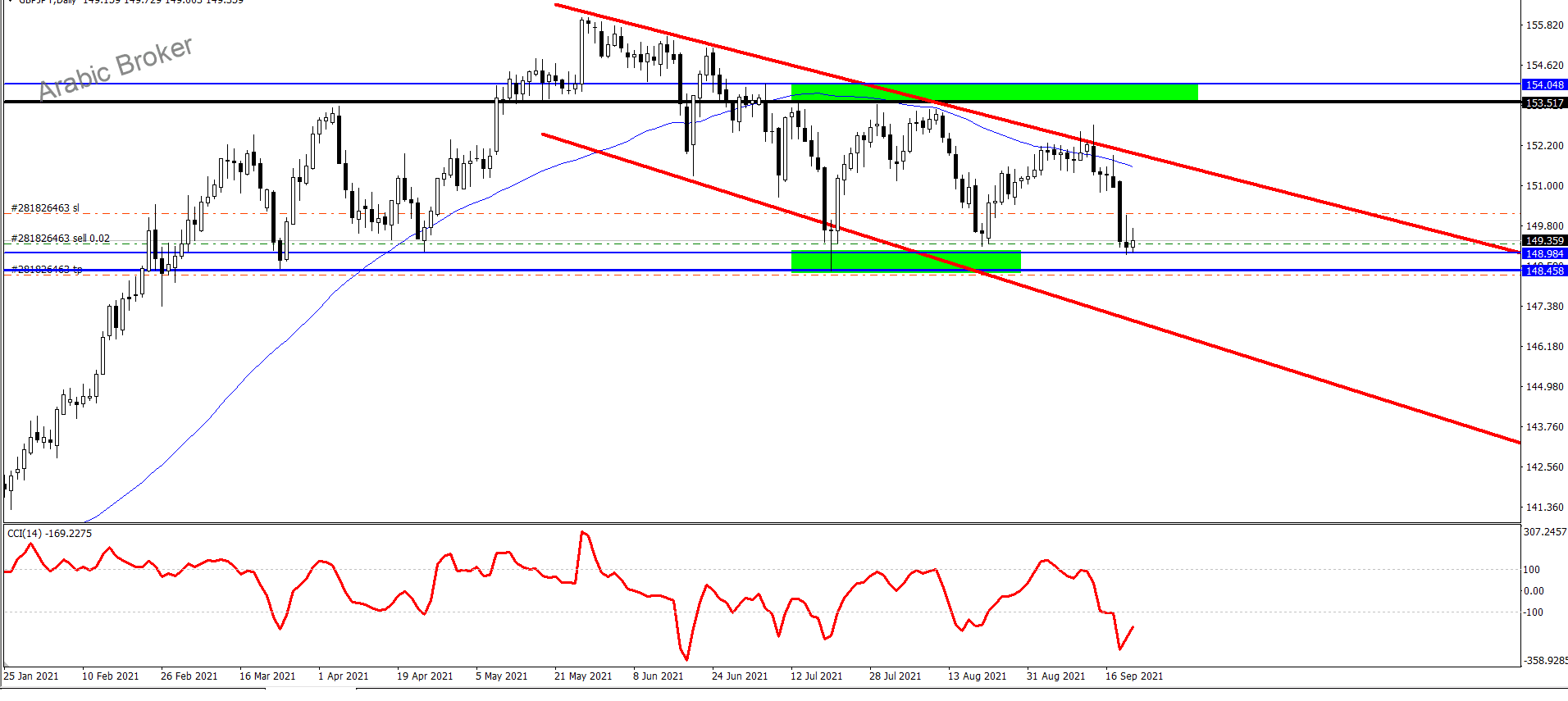Click the -358.928 CCI scale minimum

1545,661
